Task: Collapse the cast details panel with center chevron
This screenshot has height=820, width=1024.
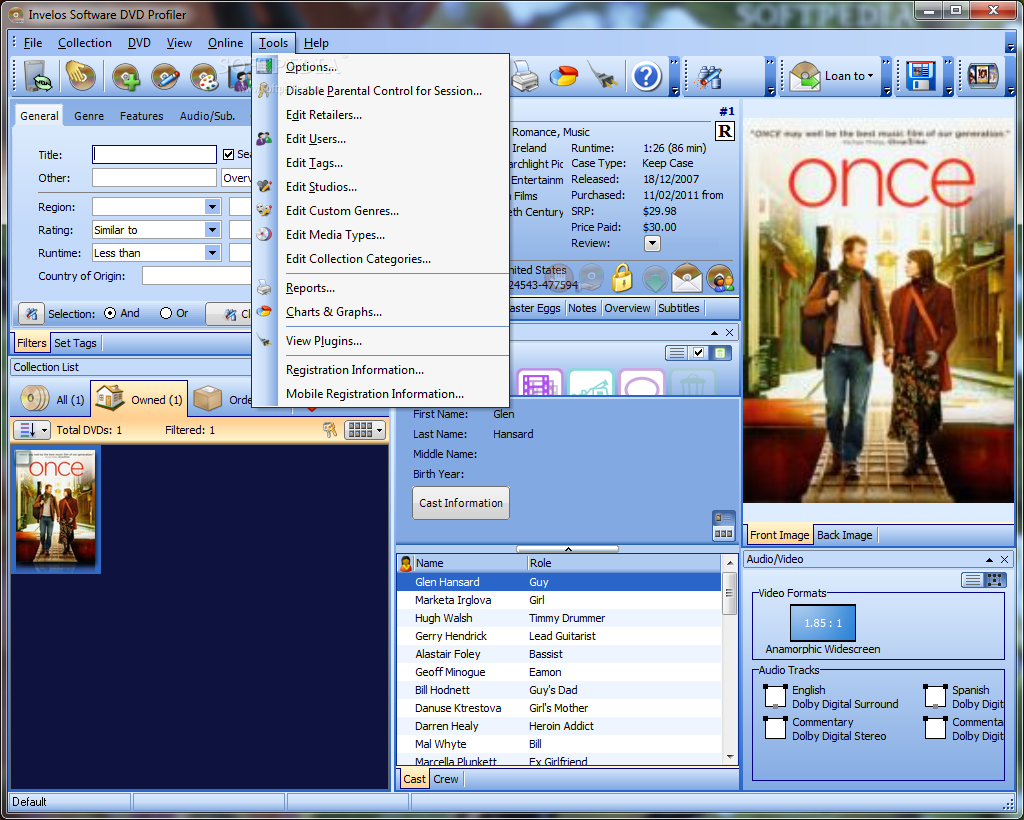Action: [x=568, y=549]
